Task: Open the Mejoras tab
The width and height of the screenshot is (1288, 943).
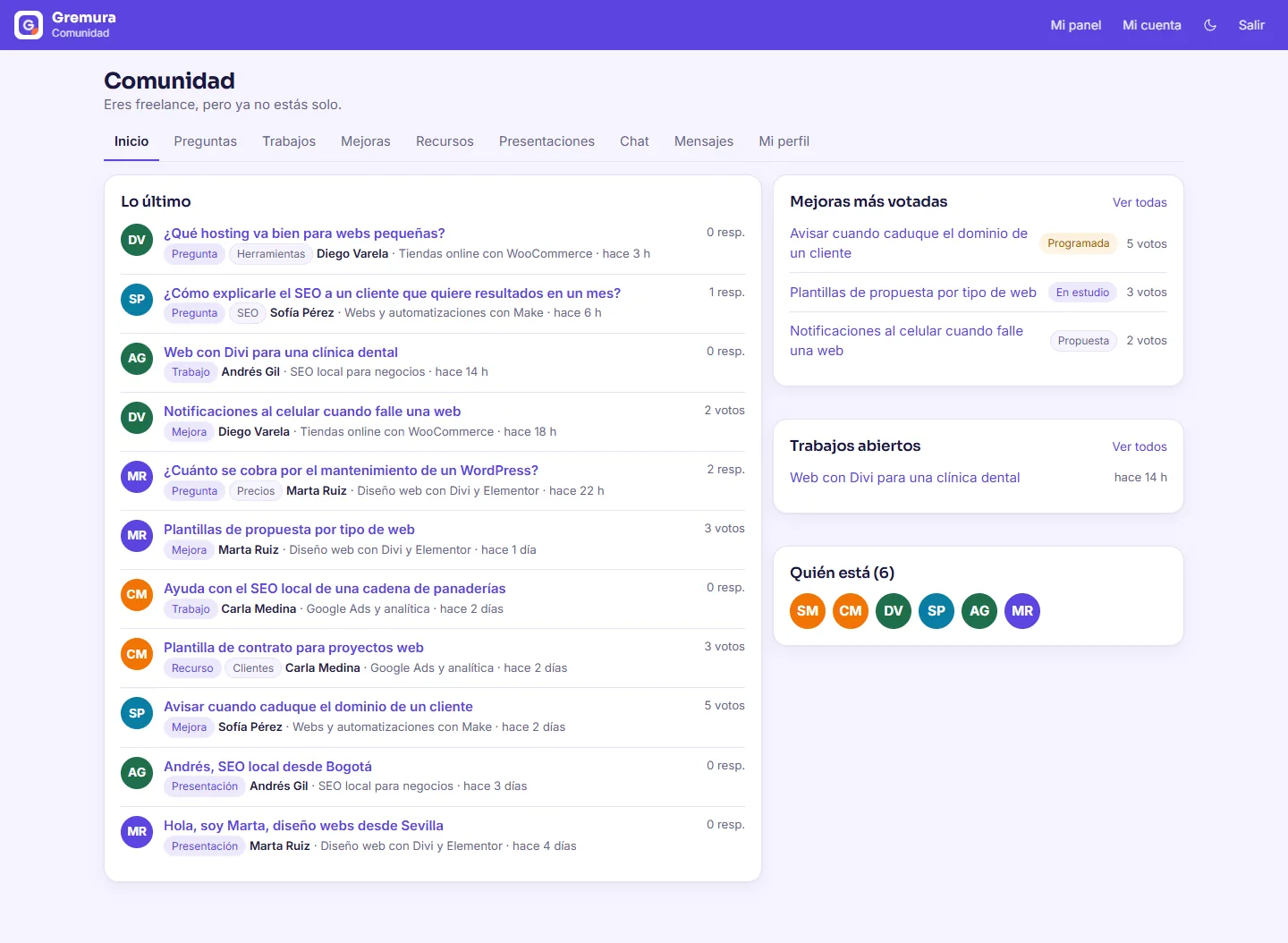Action: click(366, 141)
